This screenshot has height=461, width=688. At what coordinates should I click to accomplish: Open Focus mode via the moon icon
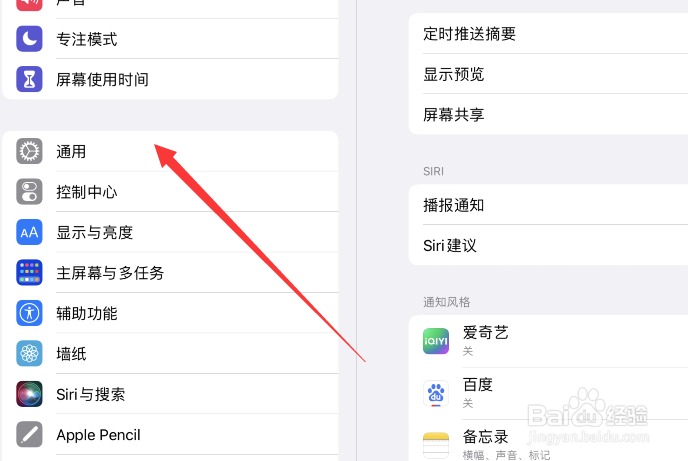[x=29, y=39]
